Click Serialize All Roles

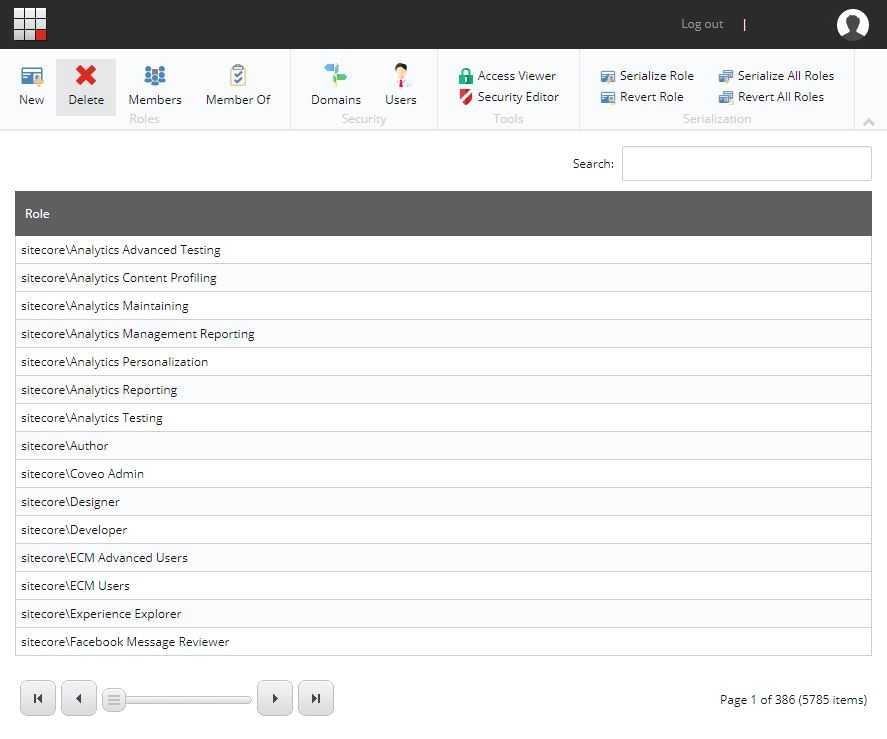point(776,76)
